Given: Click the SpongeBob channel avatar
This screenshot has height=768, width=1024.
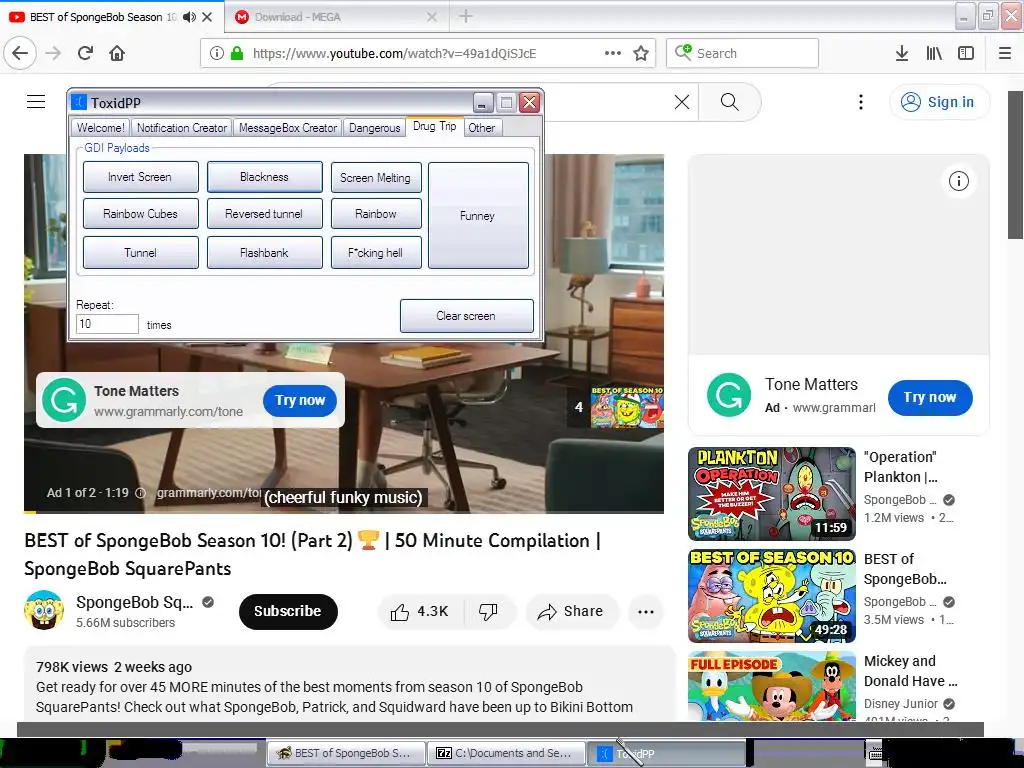Looking at the screenshot, I should click(44, 610).
